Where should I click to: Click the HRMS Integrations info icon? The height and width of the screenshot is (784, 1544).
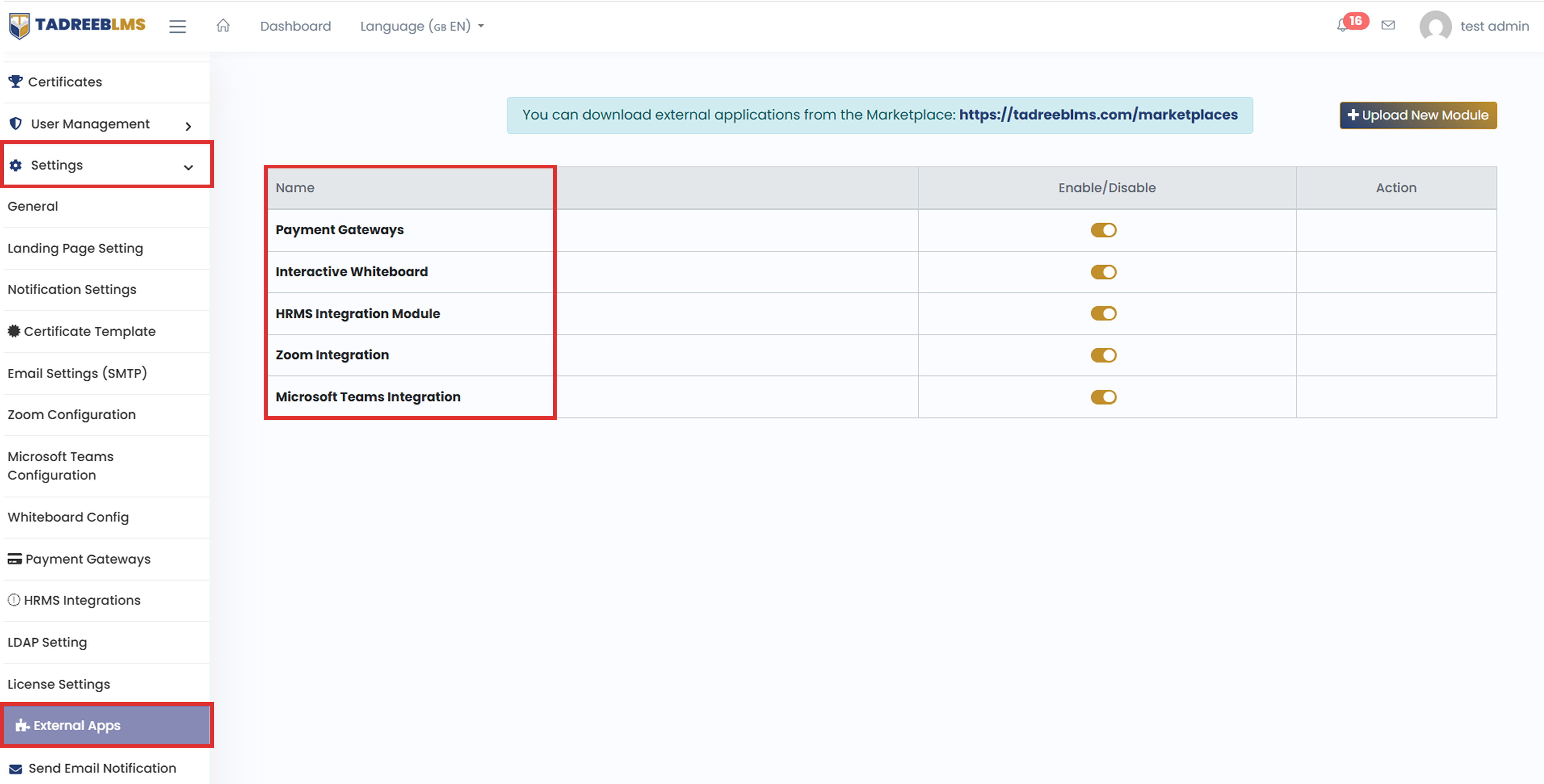tap(14, 599)
